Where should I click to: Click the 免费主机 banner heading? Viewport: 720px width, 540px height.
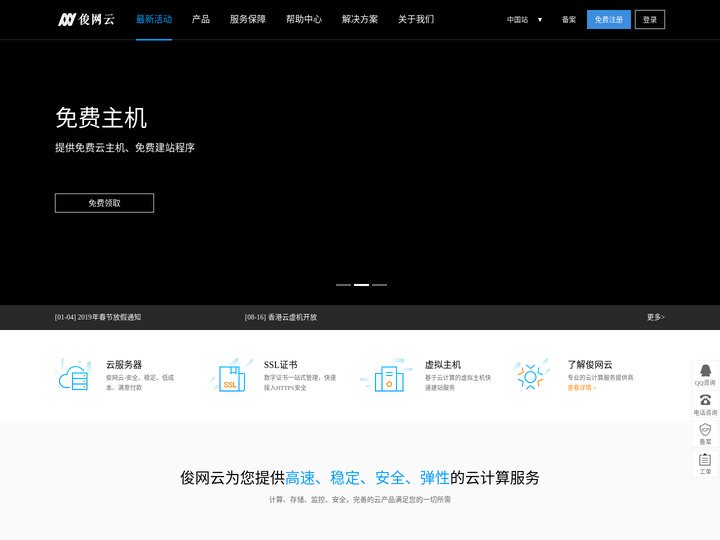pos(101,118)
